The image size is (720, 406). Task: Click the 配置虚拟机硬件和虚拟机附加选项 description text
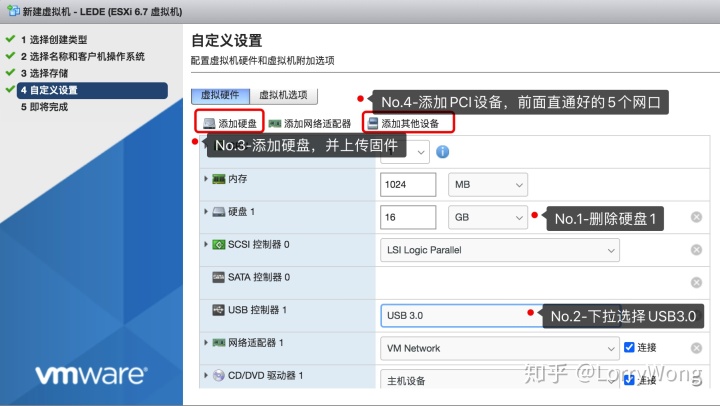click(x=263, y=61)
